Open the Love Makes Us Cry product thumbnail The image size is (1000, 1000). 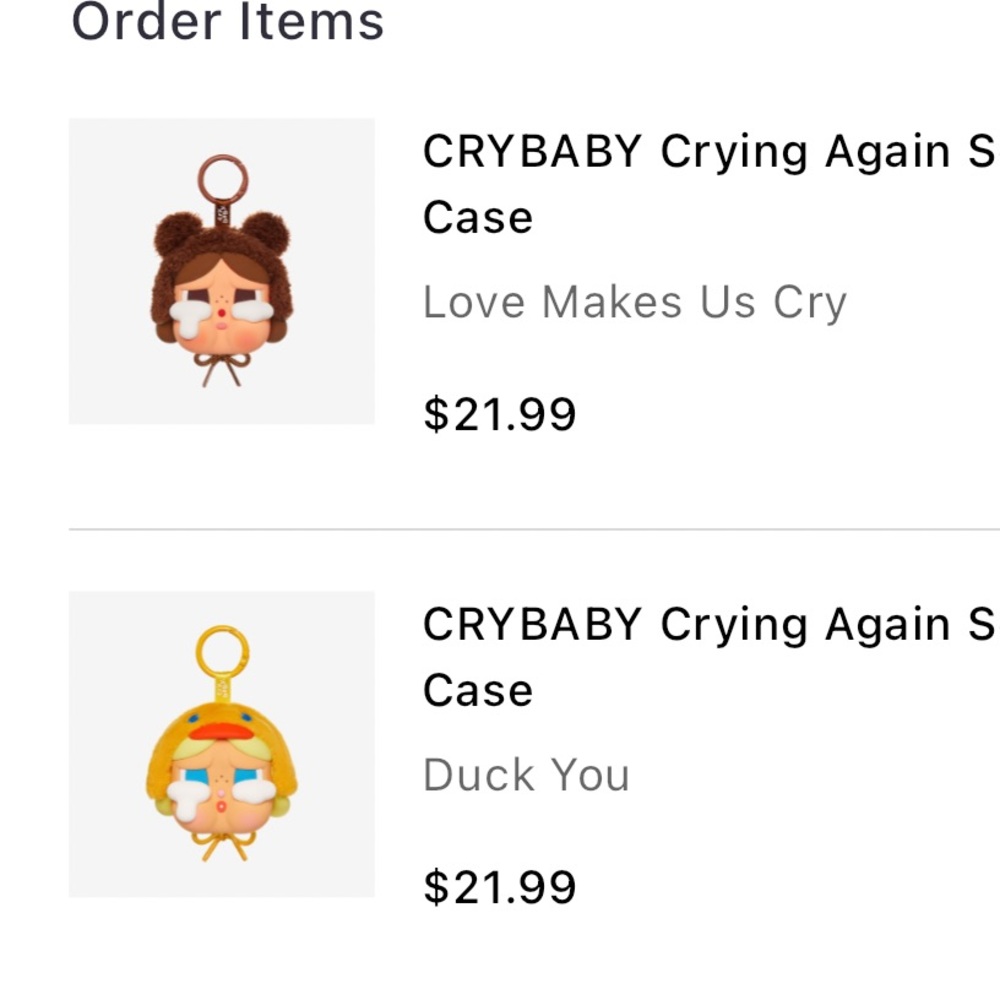(x=222, y=271)
